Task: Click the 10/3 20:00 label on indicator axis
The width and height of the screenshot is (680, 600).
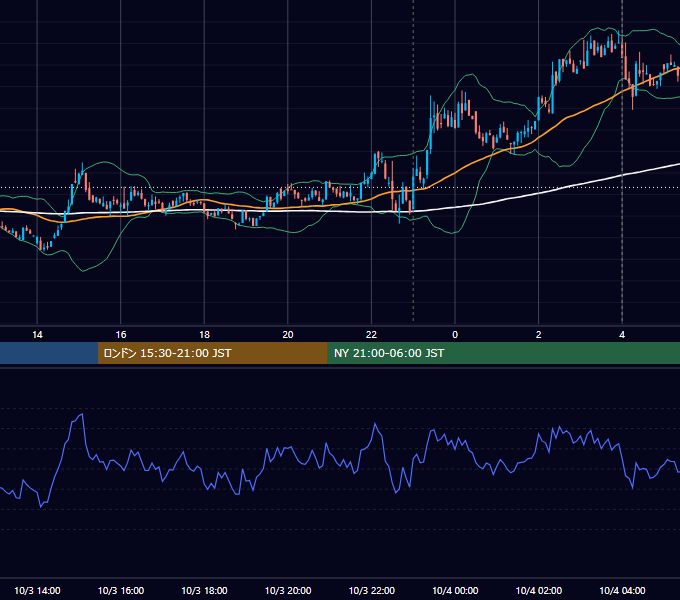Action: tap(288, 590)
